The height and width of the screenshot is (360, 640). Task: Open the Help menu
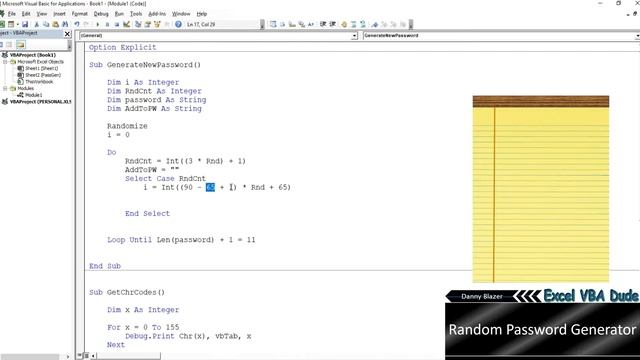tap(202, 14)
